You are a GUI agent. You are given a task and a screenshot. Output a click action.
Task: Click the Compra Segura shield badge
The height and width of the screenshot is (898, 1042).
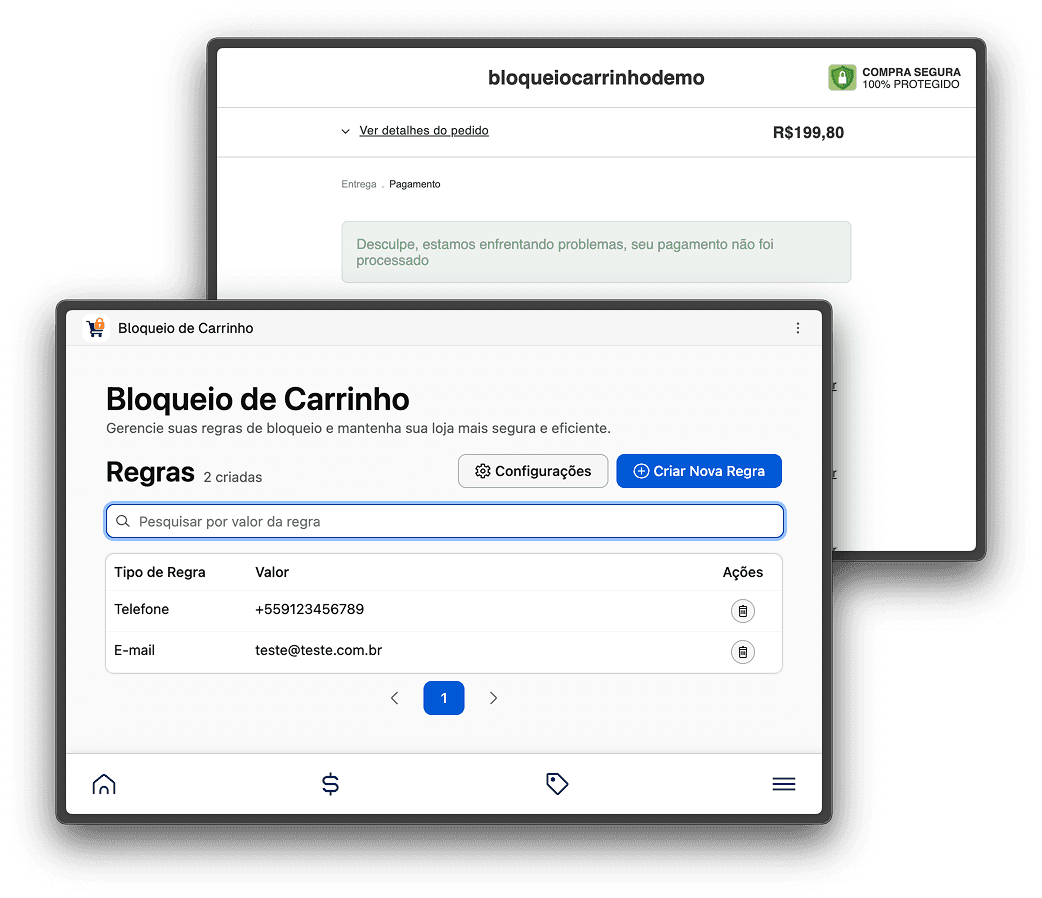click(x=841, y=77)
